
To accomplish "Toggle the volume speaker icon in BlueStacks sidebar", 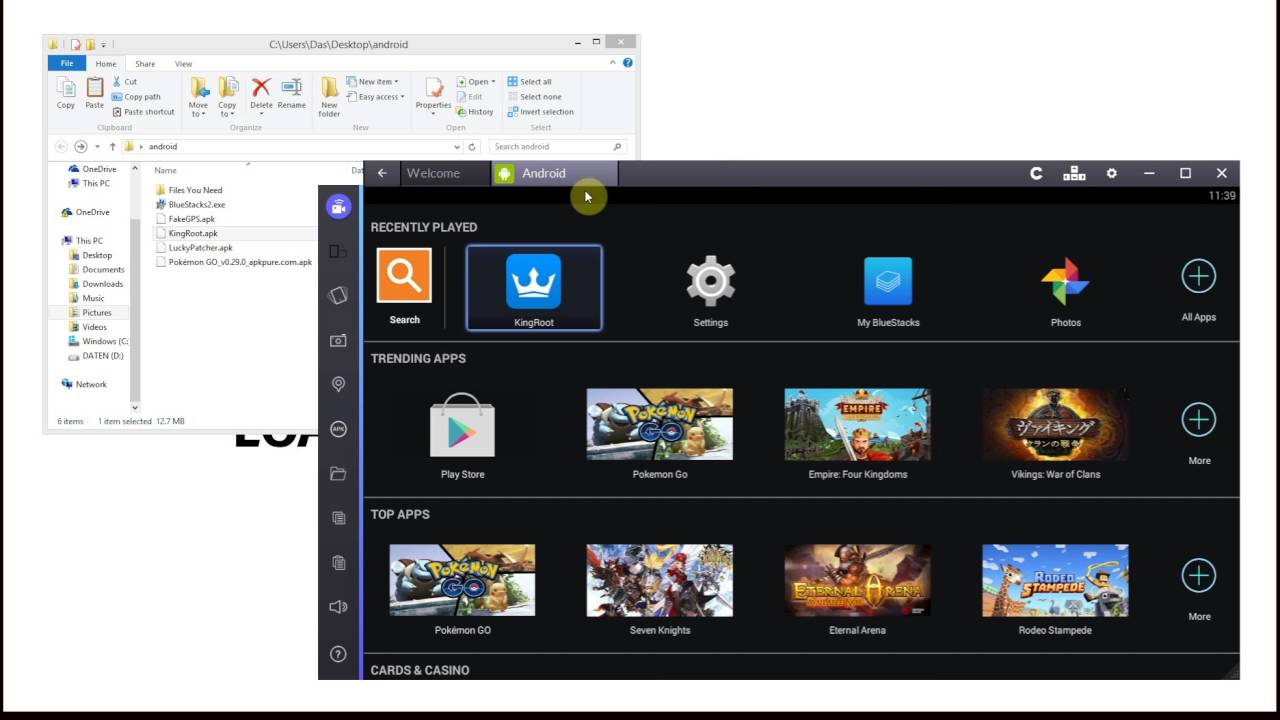I will click(x=338, y=606).
